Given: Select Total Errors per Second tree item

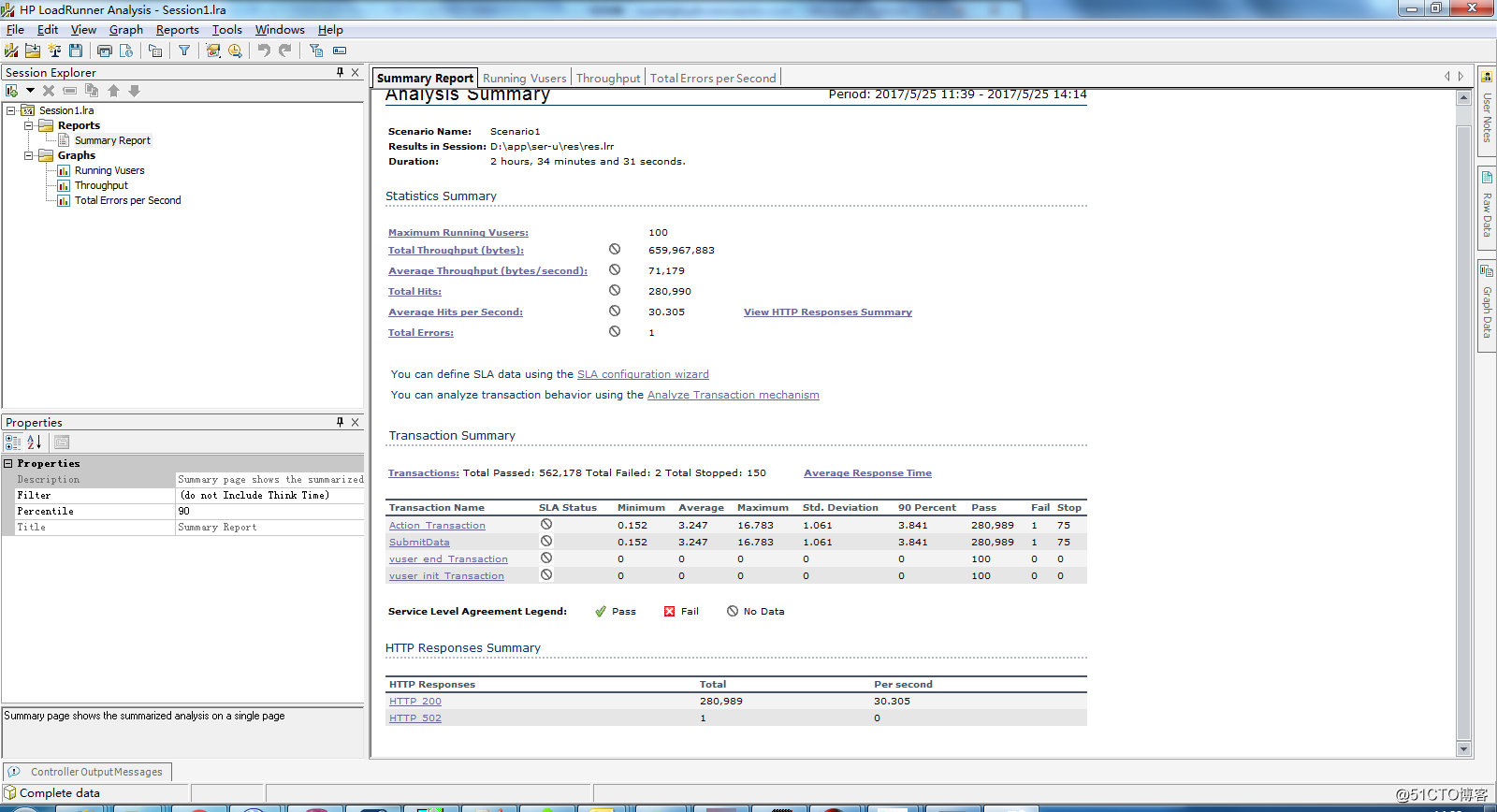Looking at the screenshot, I should (x=128, y=200).
